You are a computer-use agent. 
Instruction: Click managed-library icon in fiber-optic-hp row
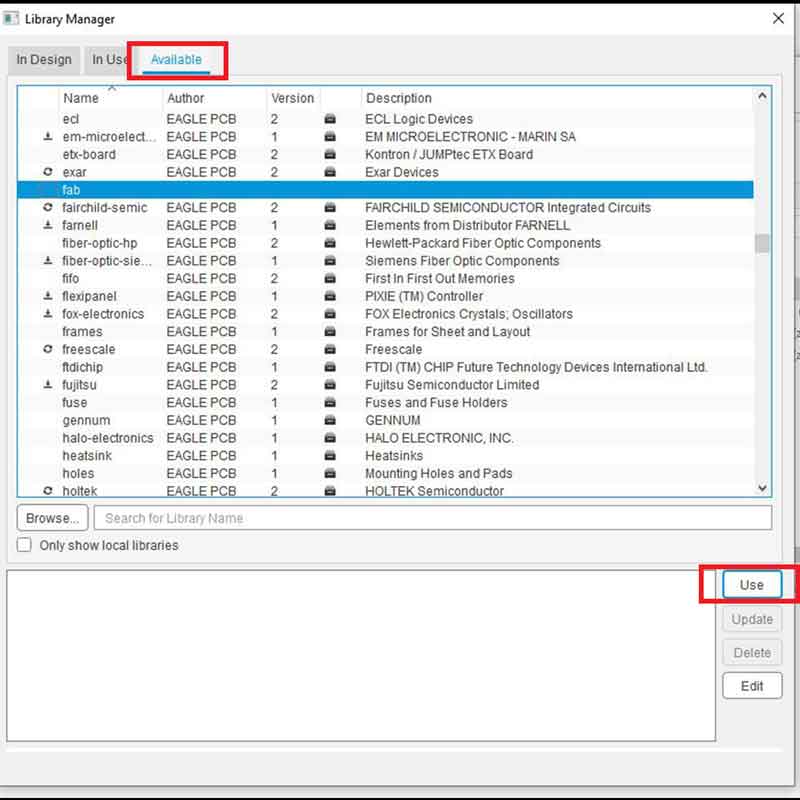click(330, 243)
